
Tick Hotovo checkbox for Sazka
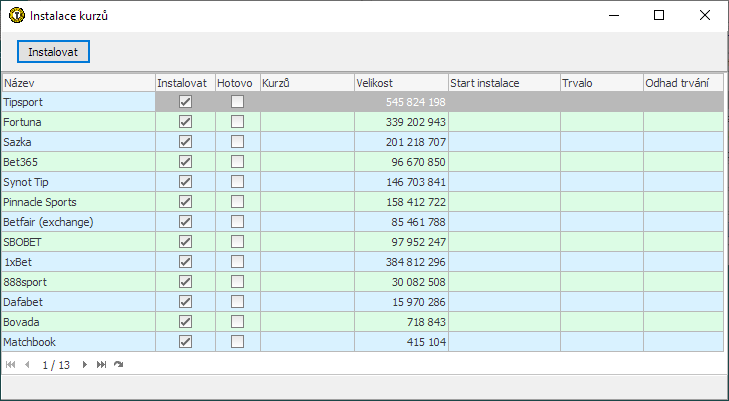(238, 142)
